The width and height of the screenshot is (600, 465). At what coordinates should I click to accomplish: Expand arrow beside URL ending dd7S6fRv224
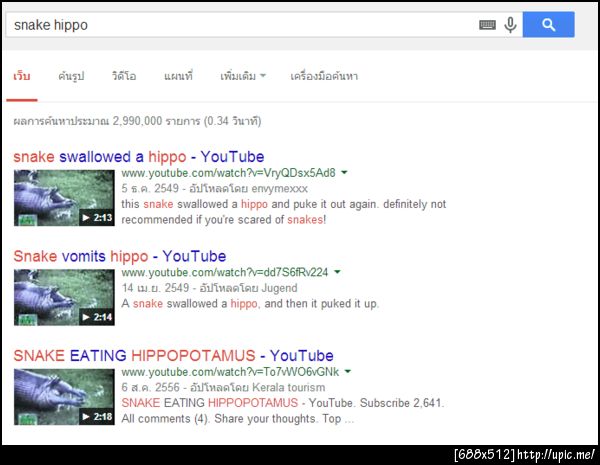(x=337, y=272)
